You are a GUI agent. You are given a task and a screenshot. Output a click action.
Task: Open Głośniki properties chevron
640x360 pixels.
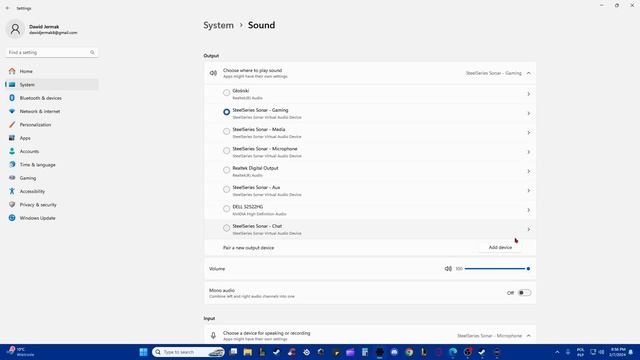point(529,94)
